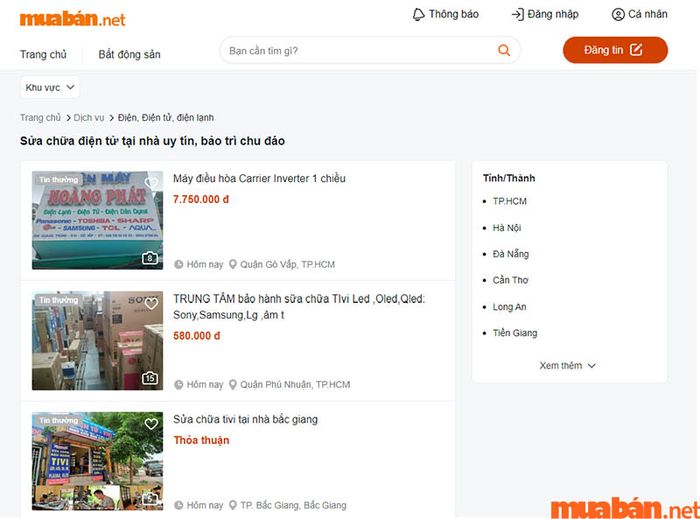
Task: Open Đăng nhập login page
Action: (545, 14)
